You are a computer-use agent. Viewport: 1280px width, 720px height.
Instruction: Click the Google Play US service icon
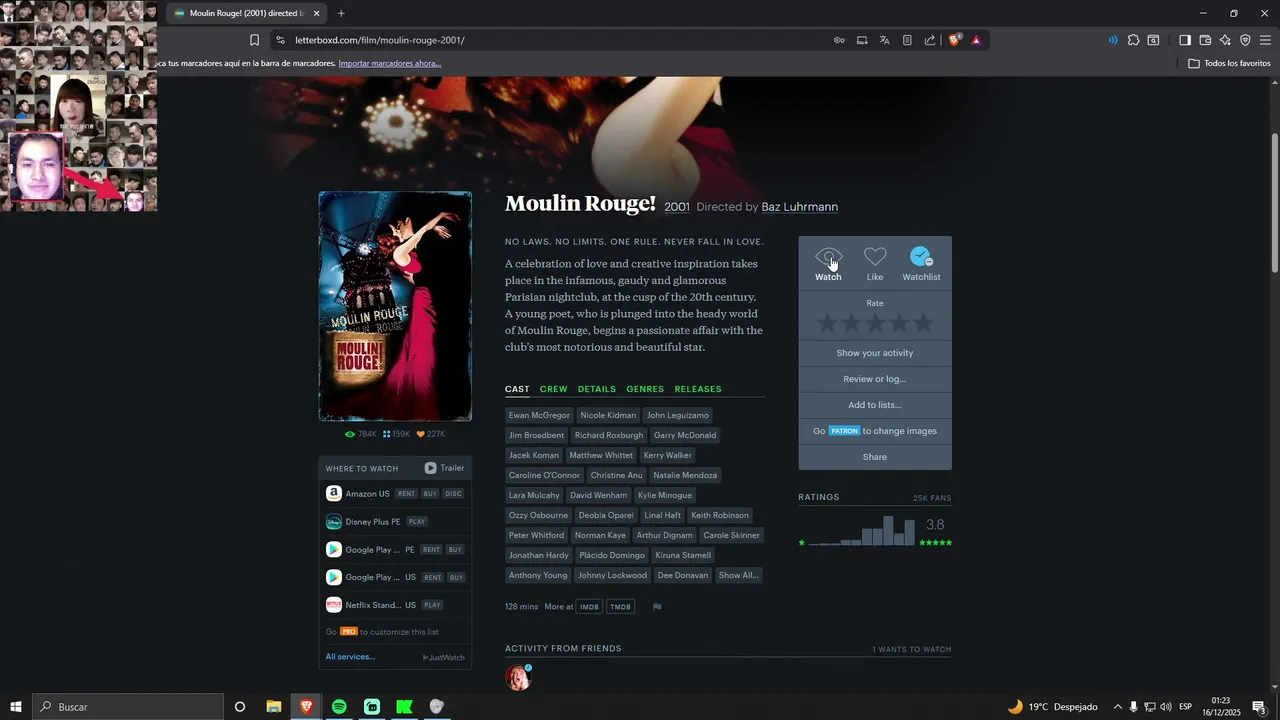coord(334,577)
